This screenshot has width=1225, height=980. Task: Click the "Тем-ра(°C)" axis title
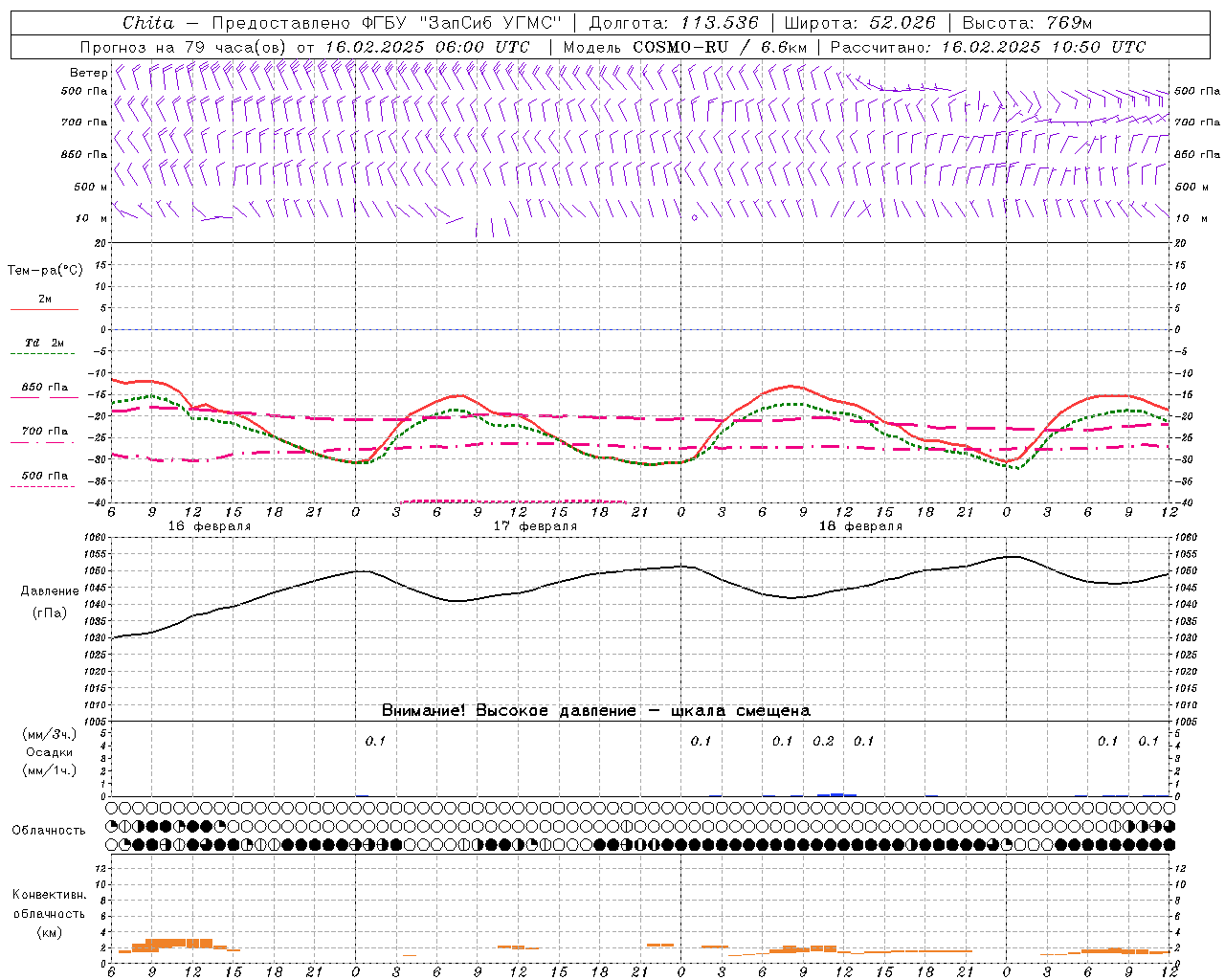click(45, 271)
